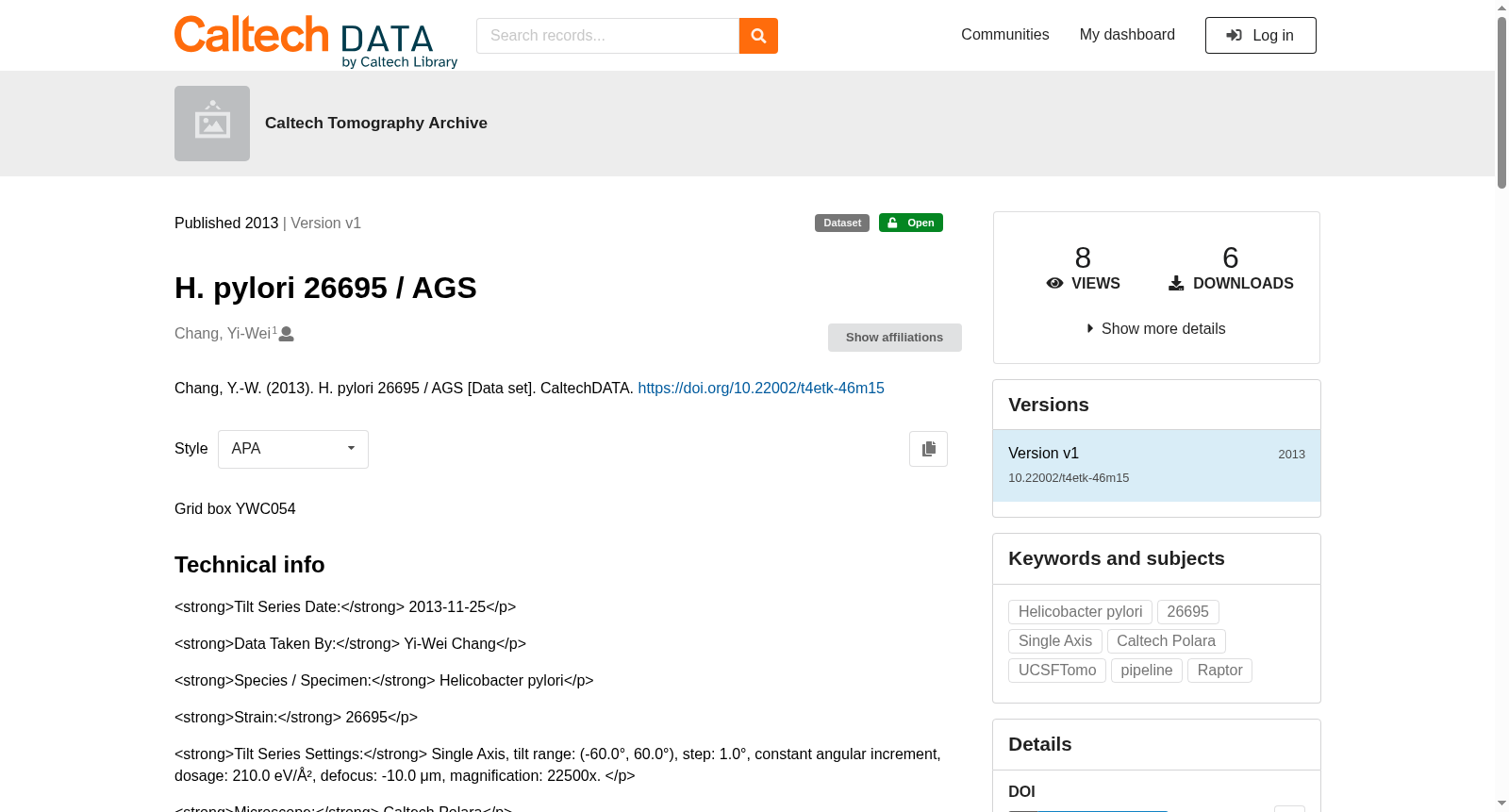The height and width of the screenshot is (812, 1509).
Task: Select Version v1 in Versions list
Action: point(1156,465)
